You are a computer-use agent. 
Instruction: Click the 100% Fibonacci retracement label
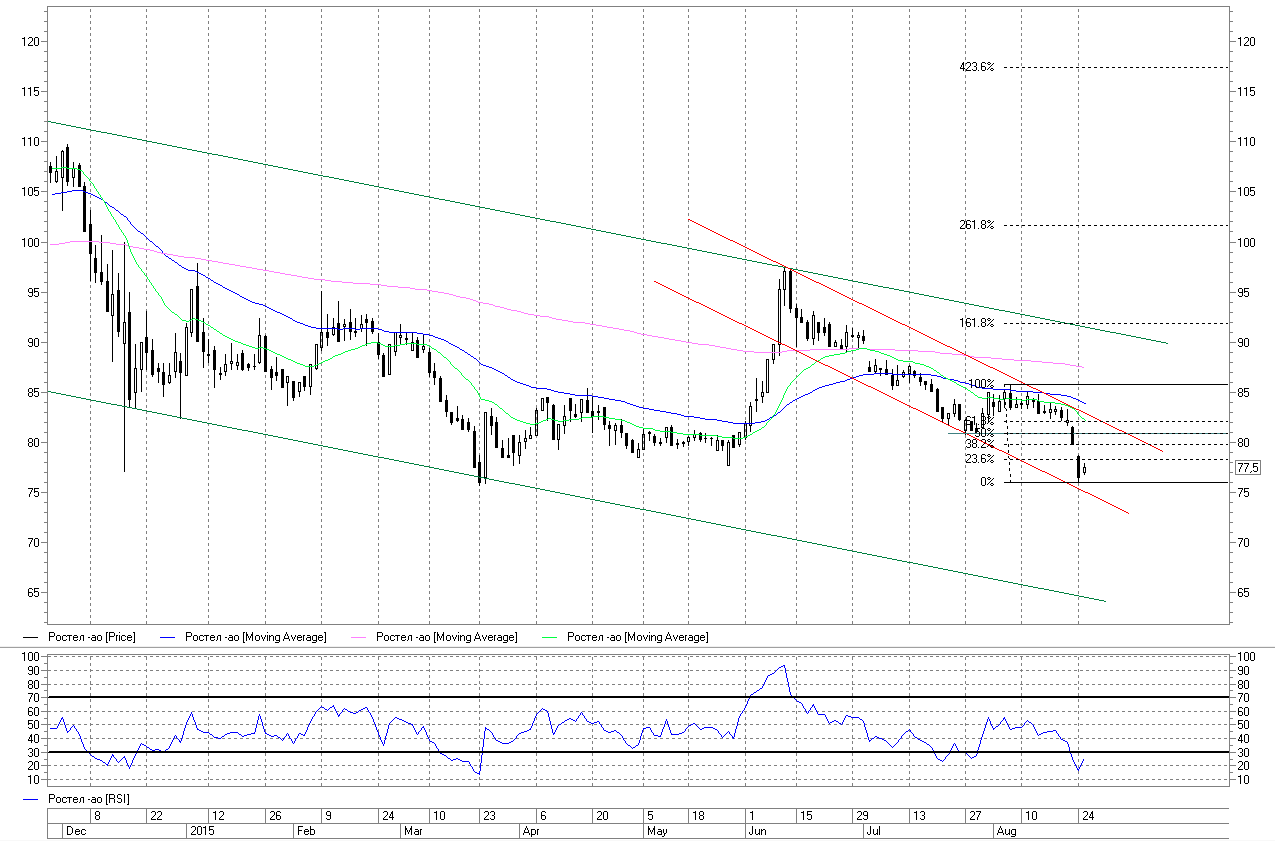point(981,384)
